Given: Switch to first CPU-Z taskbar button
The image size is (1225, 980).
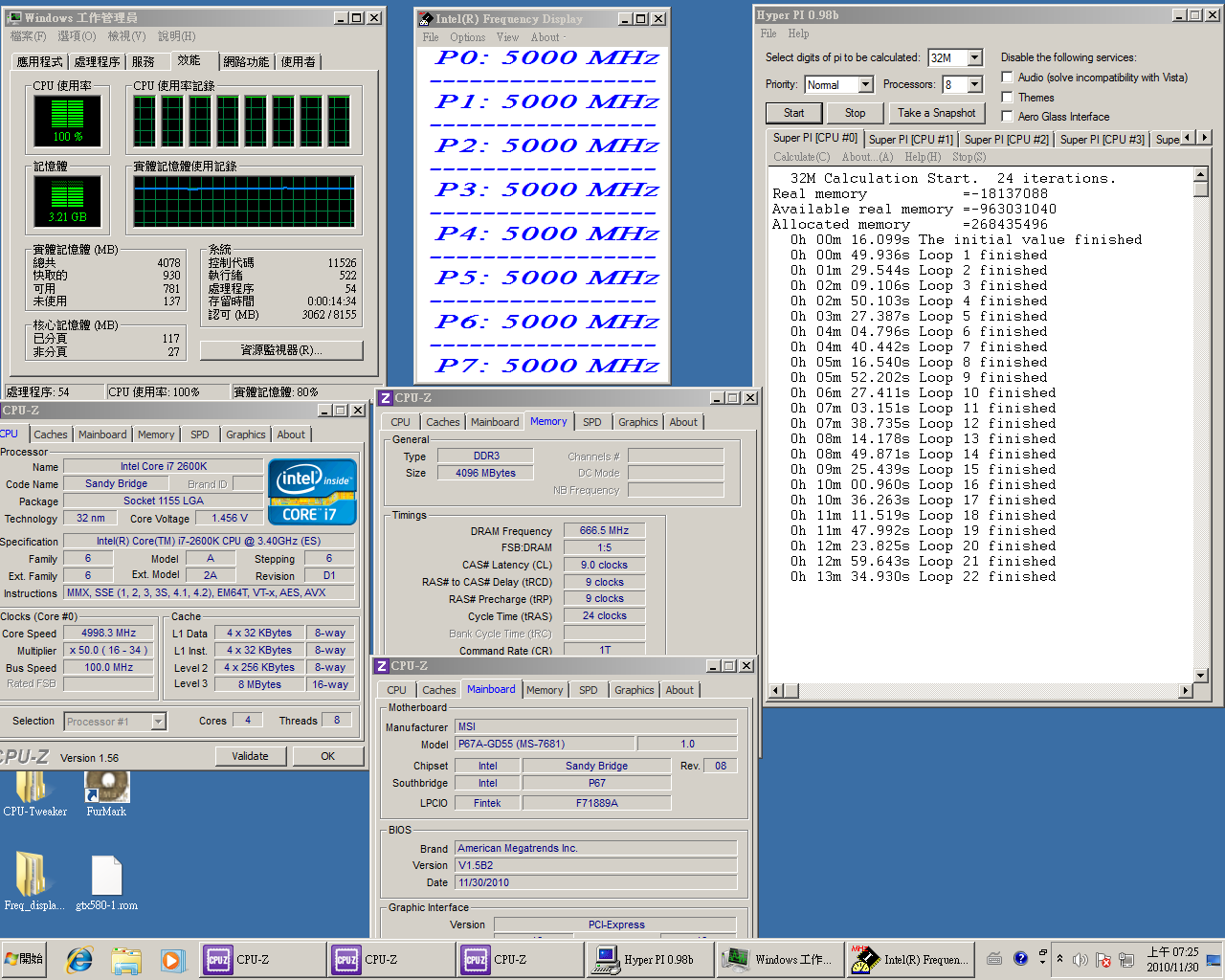Looking at the screenshot, I should click(261, 959).
